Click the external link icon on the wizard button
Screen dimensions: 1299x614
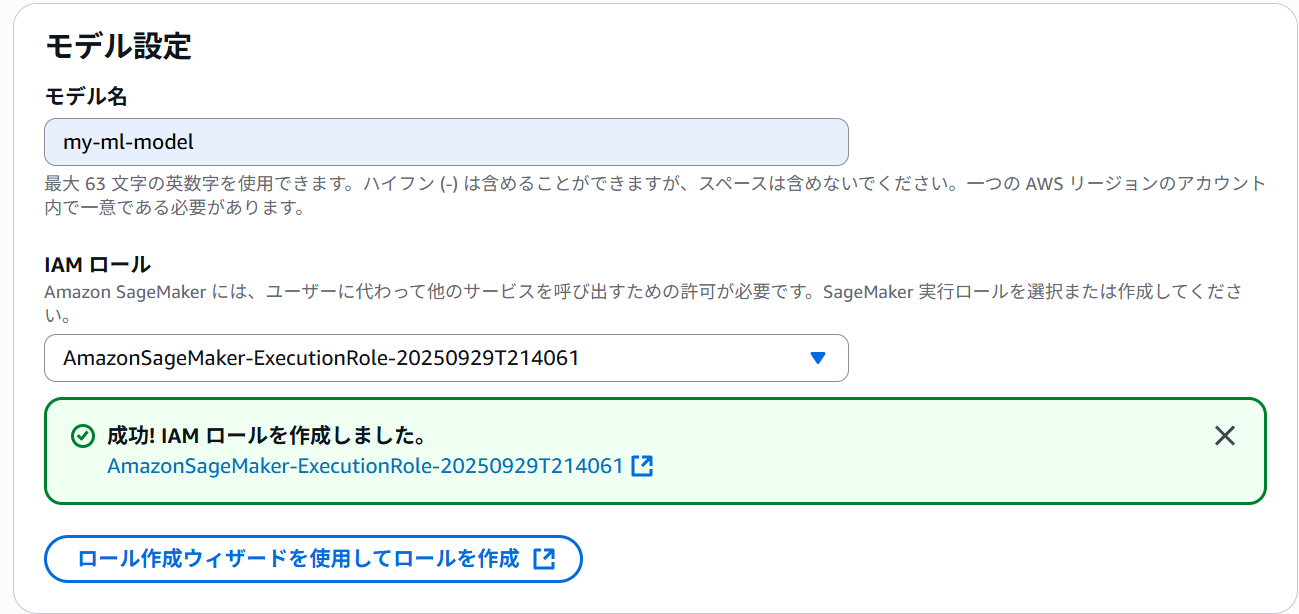click(544, 559)
